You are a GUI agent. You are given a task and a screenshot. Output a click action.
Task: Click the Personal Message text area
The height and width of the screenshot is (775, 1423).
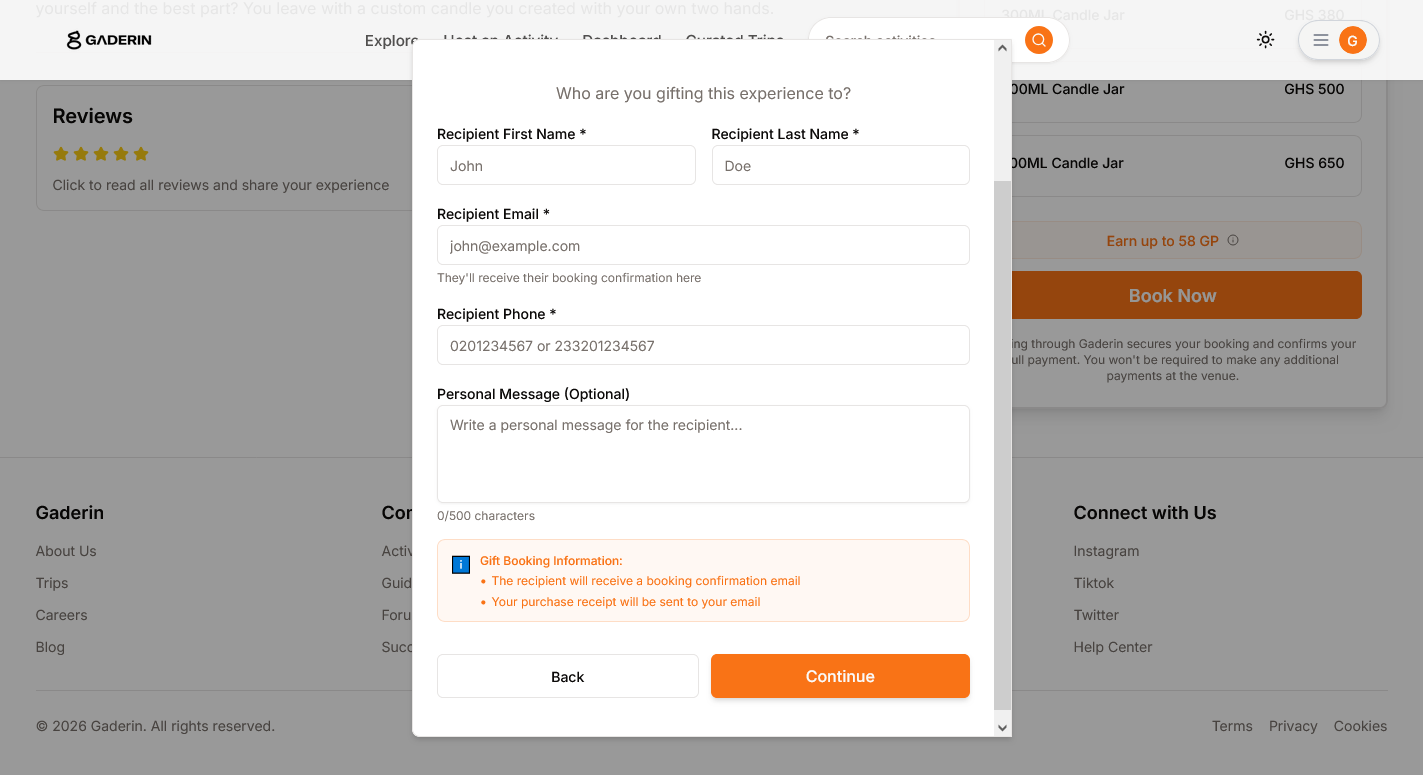[703, 453]
